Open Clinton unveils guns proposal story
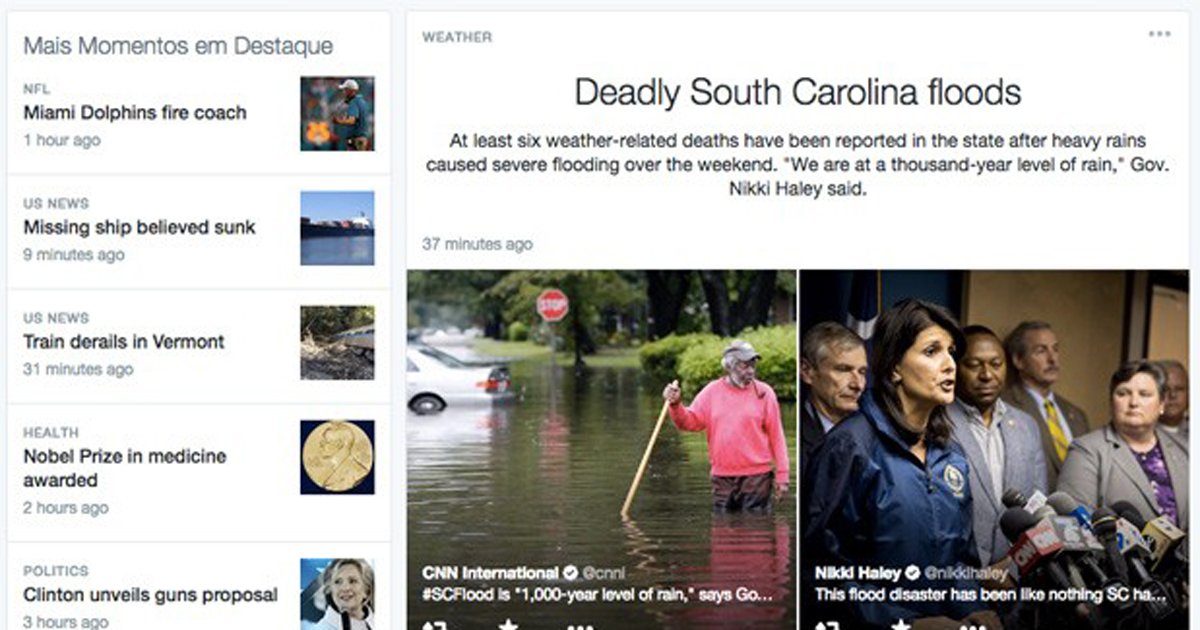 [x=150, y=595]
